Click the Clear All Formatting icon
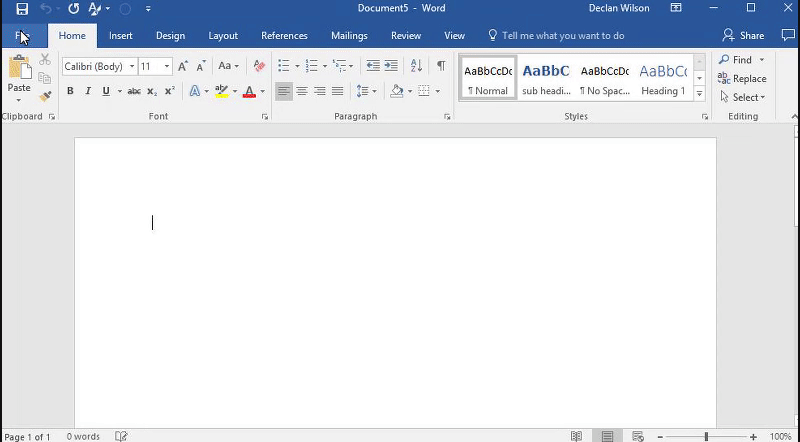 pyautogui.click(x=259, y=66)
